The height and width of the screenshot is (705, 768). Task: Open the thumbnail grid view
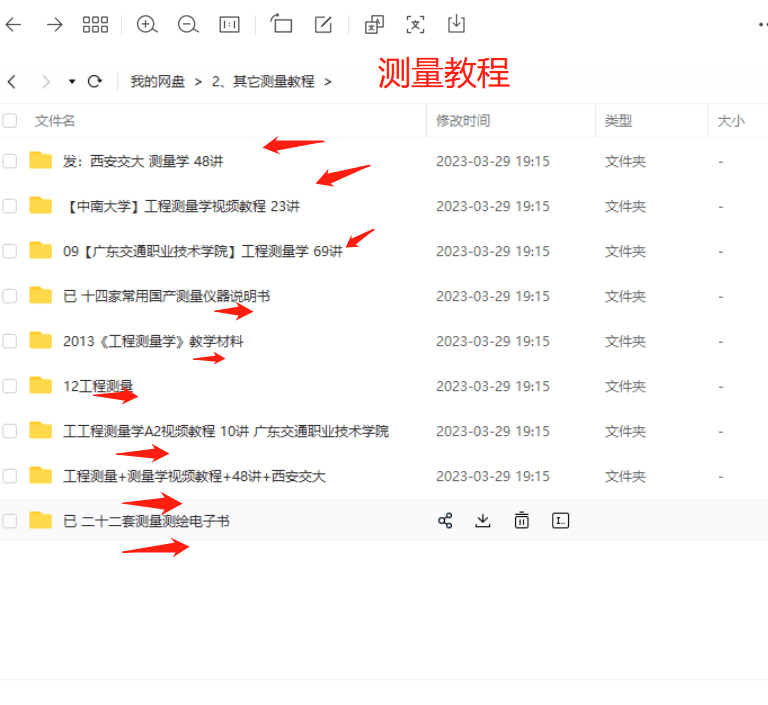point(95,24)
